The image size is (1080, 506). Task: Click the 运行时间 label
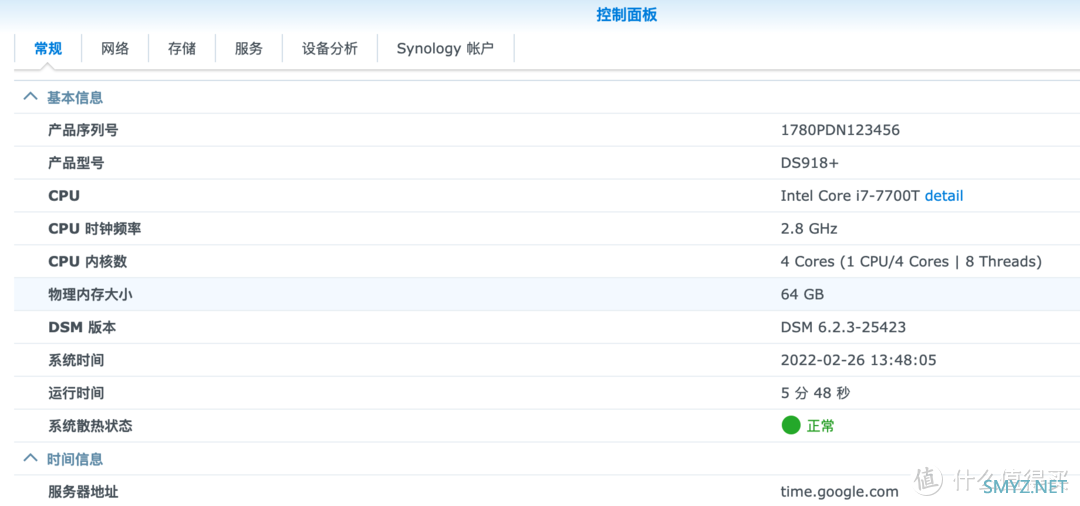click(76, 393)
